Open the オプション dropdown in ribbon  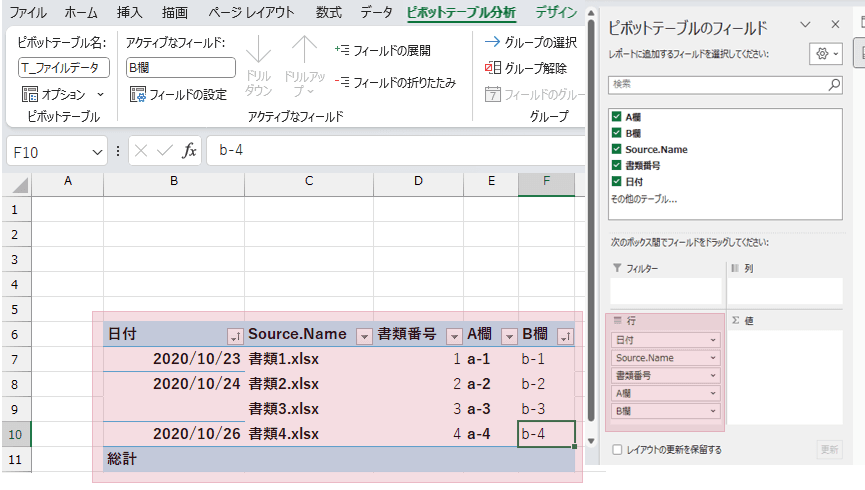pos(99,95)
